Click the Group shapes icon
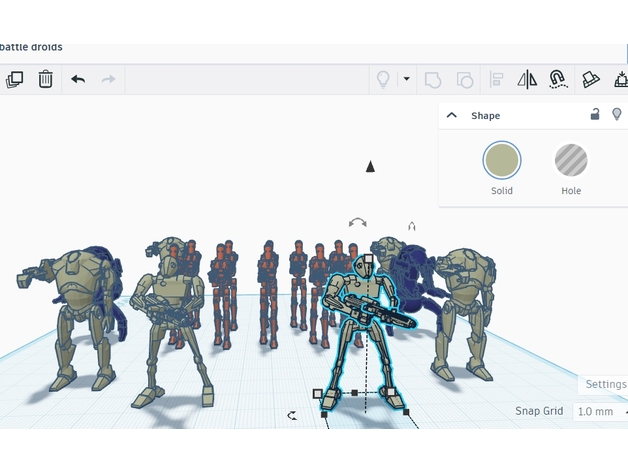 pos(433,79)
